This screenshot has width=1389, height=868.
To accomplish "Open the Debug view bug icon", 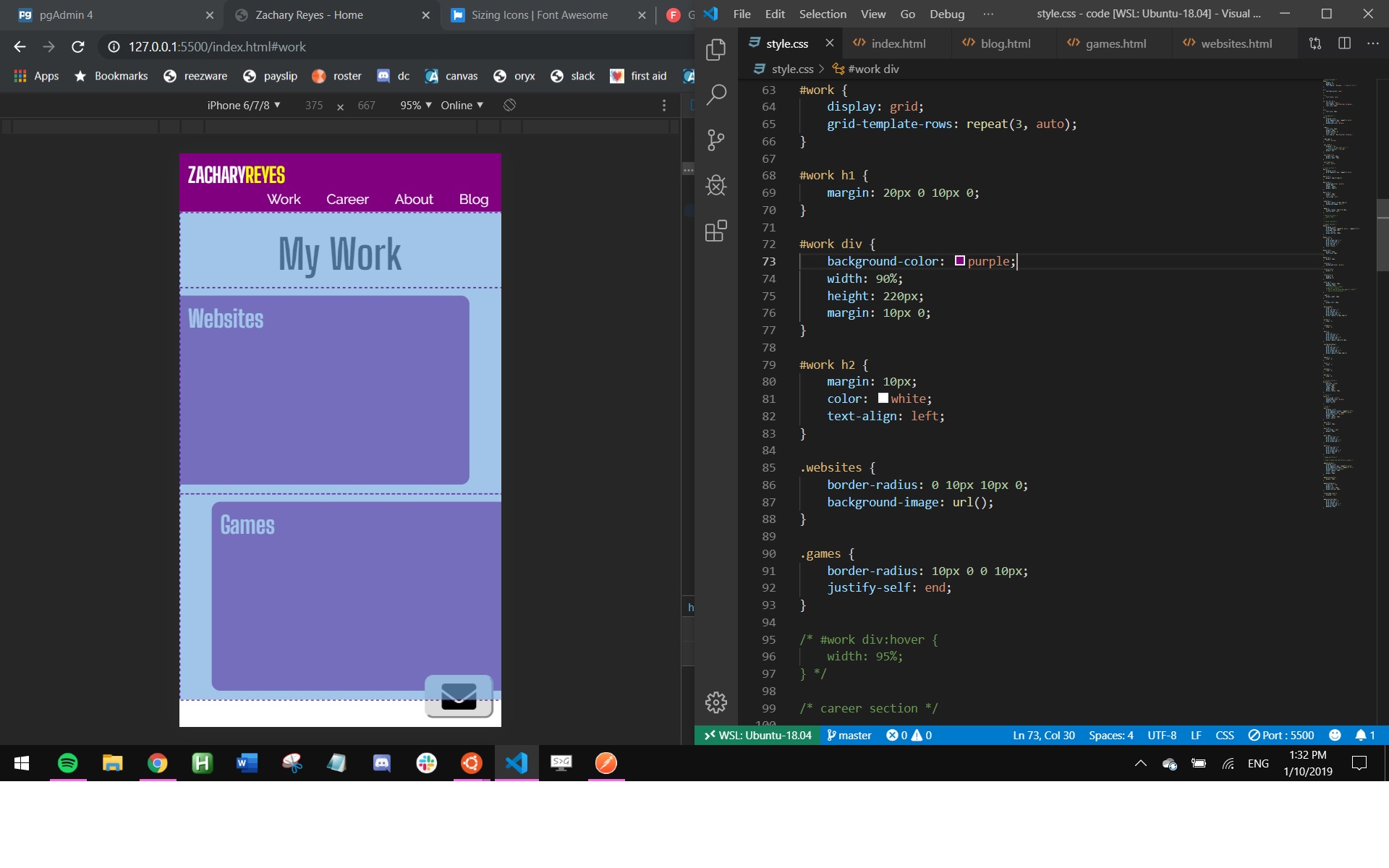I will [715, 185].
